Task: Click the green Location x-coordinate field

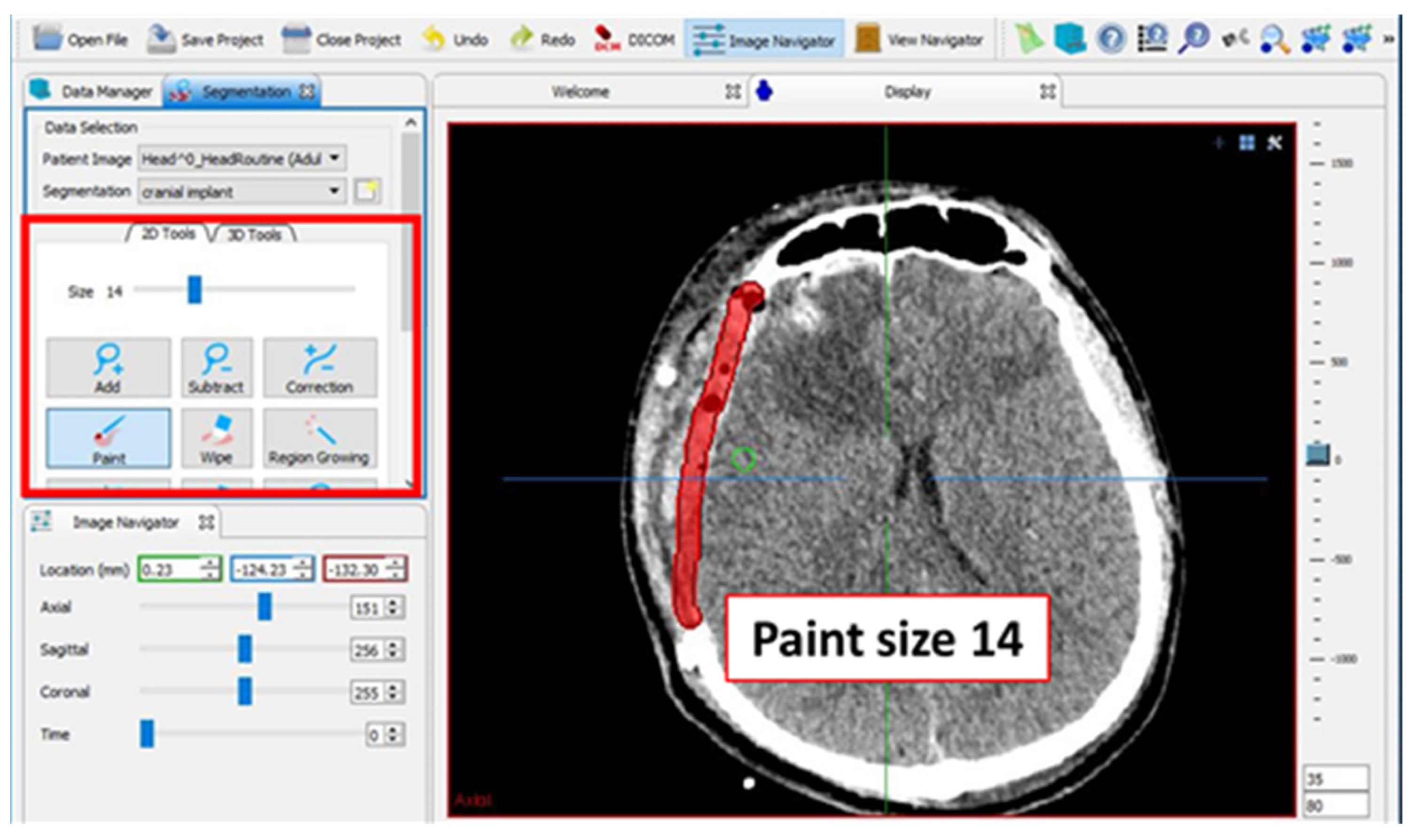Action: (169, 569)
